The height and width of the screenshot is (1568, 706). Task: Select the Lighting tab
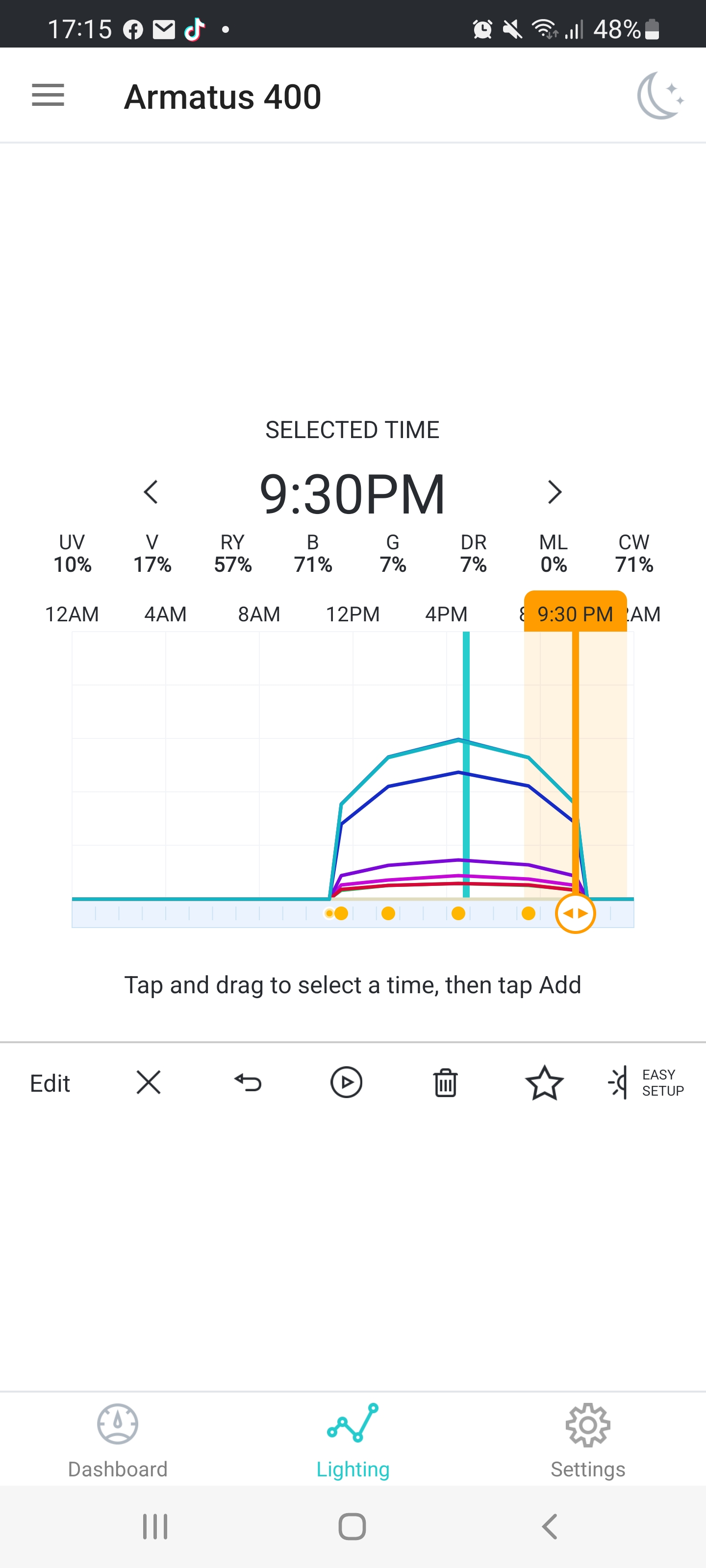pos(353,1440)
